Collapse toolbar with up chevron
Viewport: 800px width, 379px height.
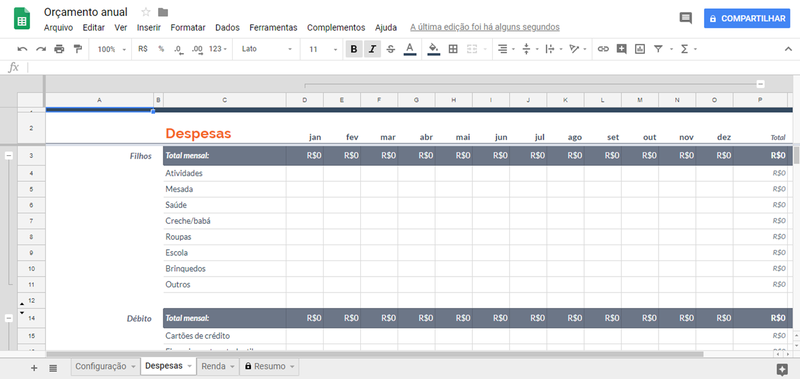point(788,49)
